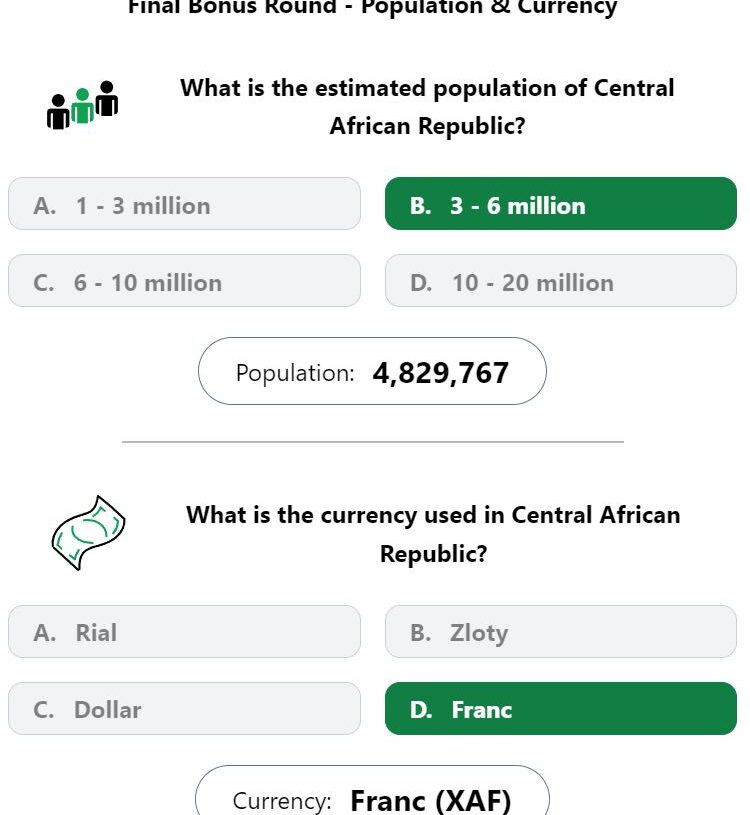This screenshot has width=750, height=815.
Task: Click the Population: 4,829,767 result pill
Action: pyautogui.click(x=372, y=371)
